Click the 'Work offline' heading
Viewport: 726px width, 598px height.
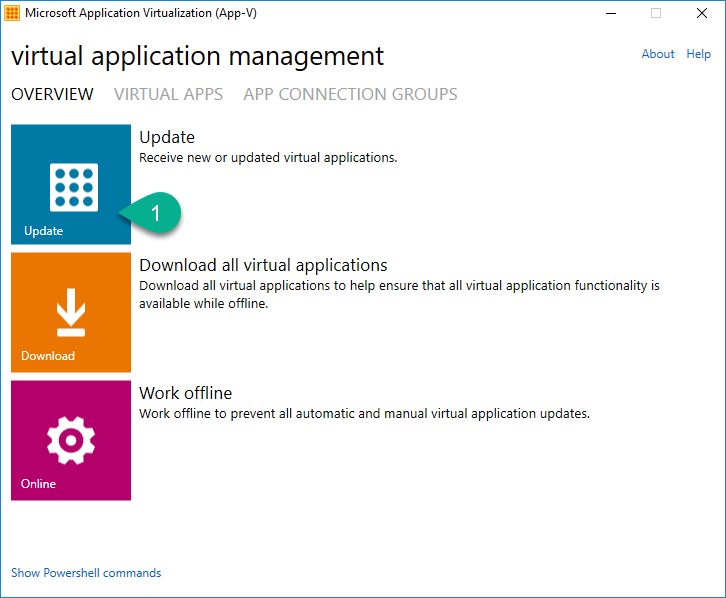pos(186,393)
